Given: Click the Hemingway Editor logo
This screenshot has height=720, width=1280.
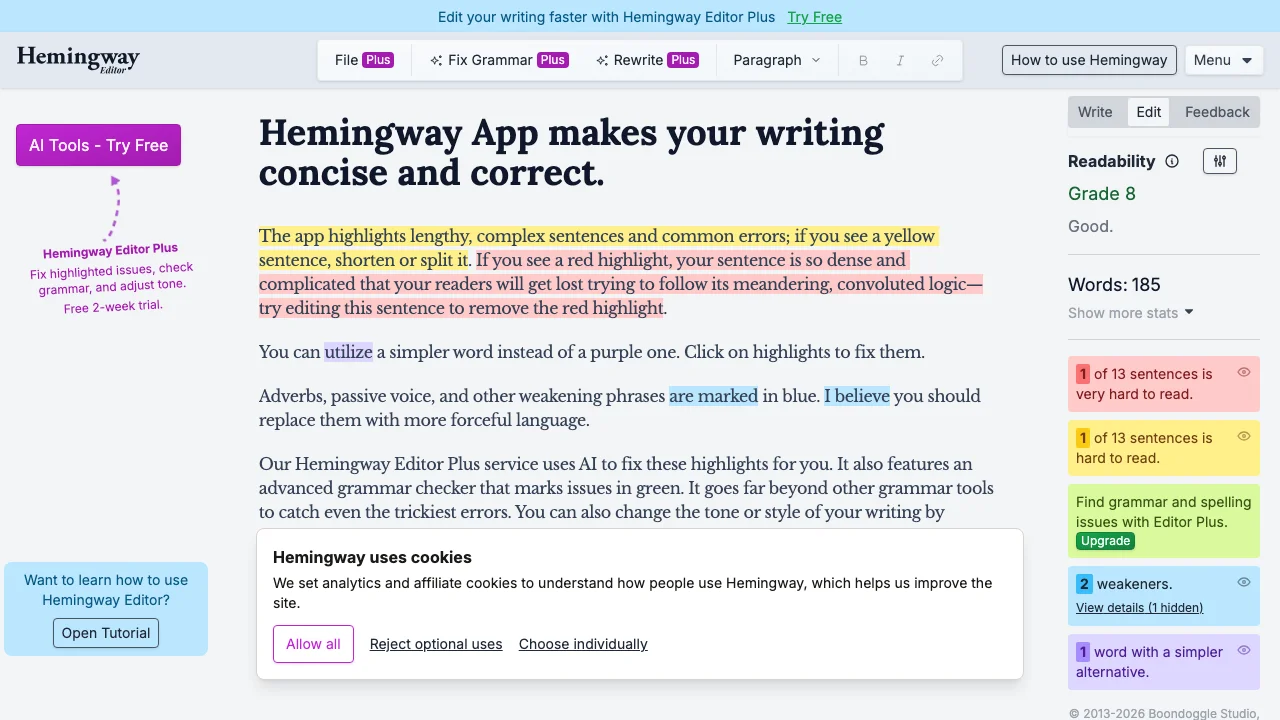Looking at the screenshot, I should point(78,60).
